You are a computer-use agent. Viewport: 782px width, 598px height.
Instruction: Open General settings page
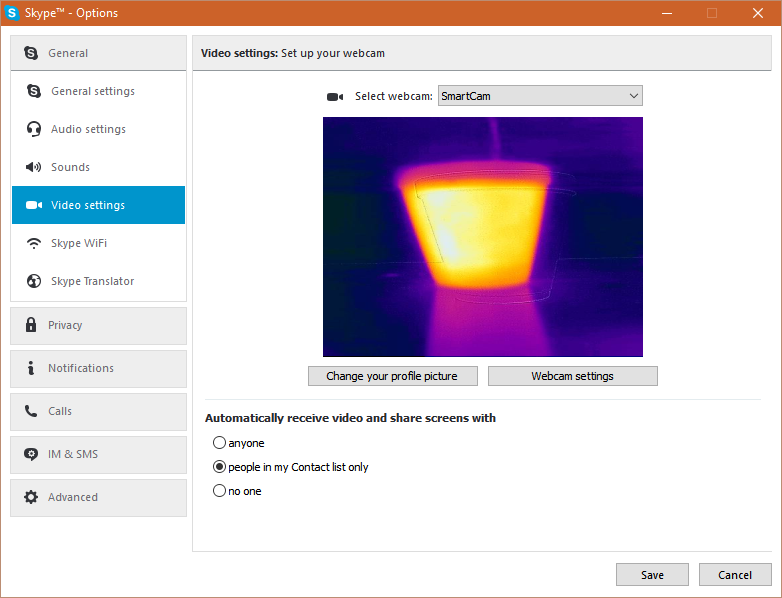coord(98,91)
